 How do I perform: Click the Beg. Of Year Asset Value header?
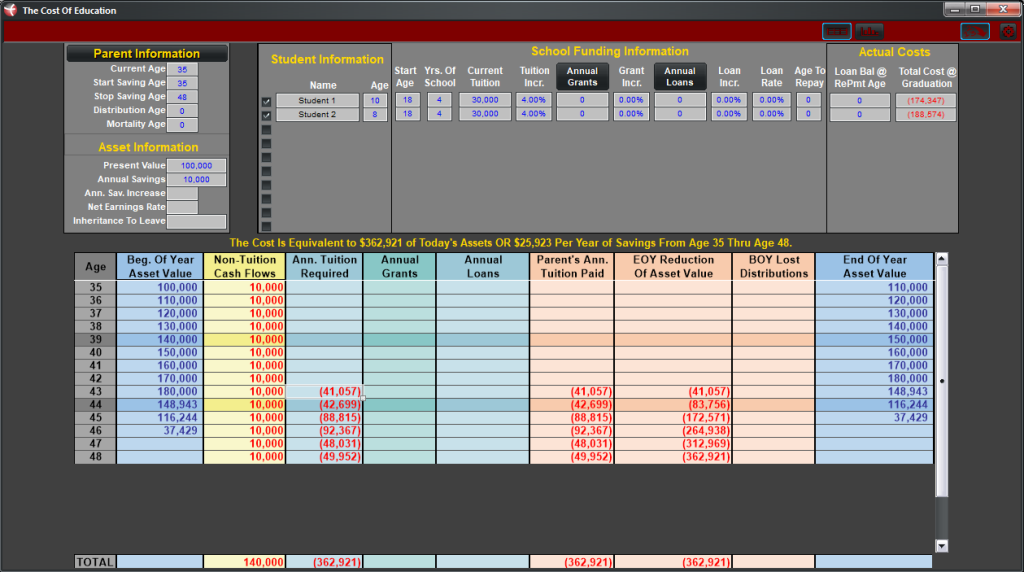[x=160, y=266]
